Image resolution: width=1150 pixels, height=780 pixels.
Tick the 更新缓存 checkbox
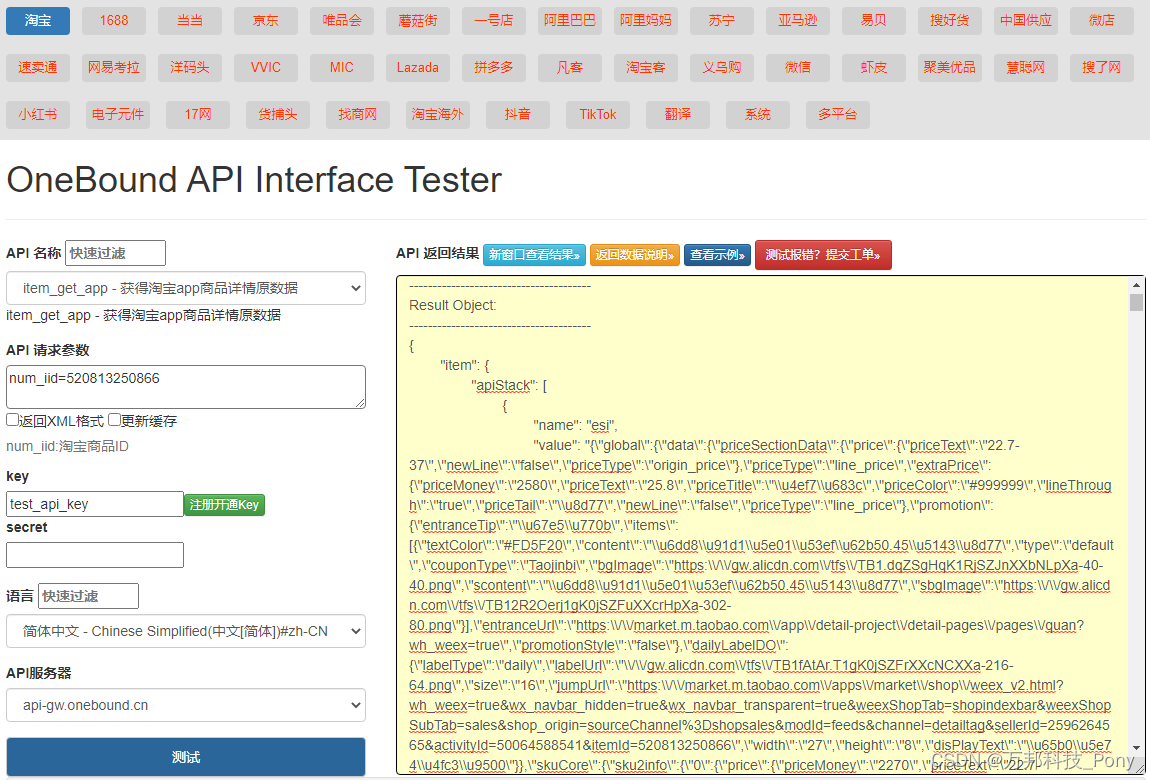tap(114, 420)
